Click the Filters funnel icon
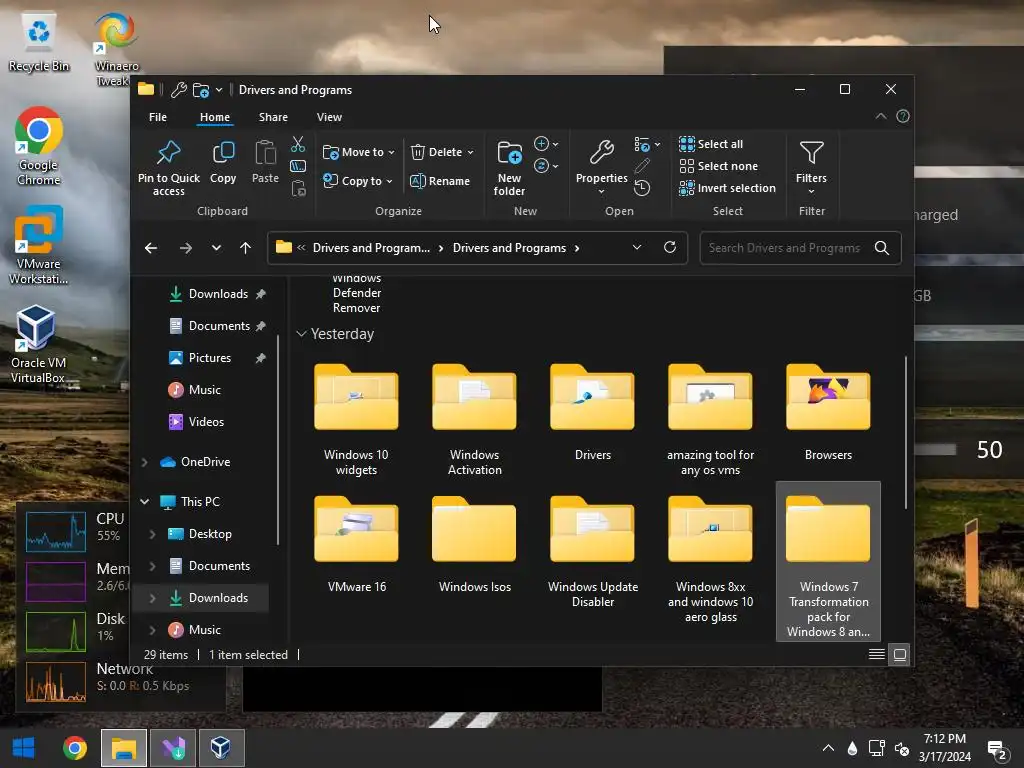This screenshot has width=1024, height=768. (811, 153)
